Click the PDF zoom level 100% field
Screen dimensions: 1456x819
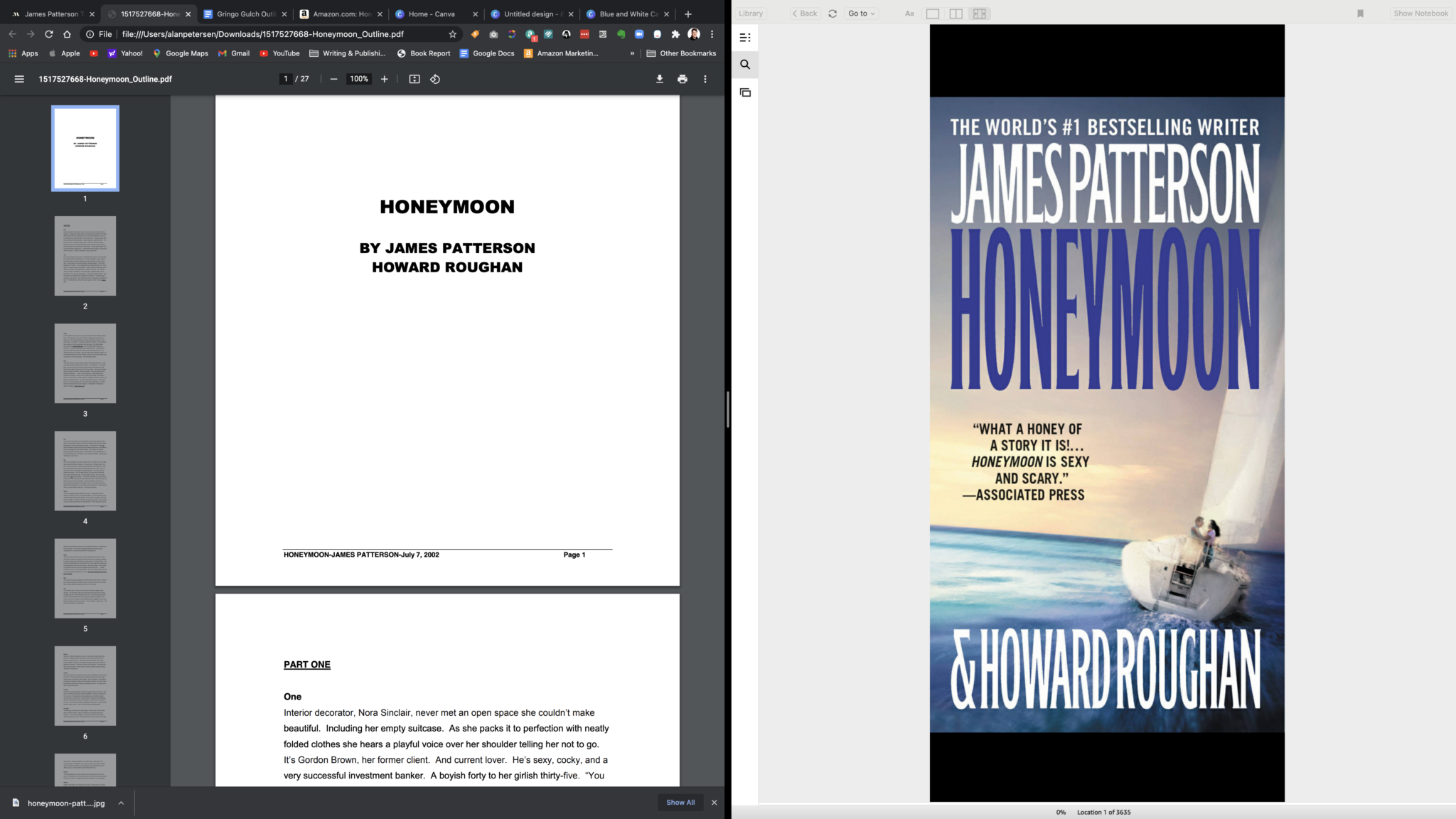(359, 79)
